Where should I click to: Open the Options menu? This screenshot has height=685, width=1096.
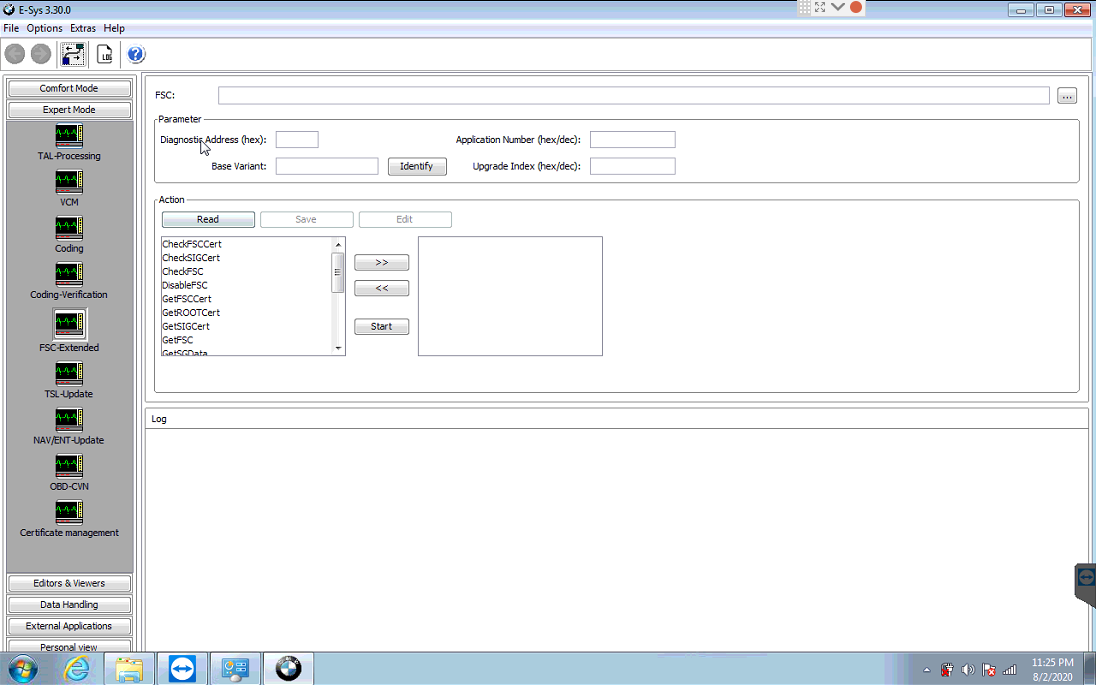click(x=44, y=28)
